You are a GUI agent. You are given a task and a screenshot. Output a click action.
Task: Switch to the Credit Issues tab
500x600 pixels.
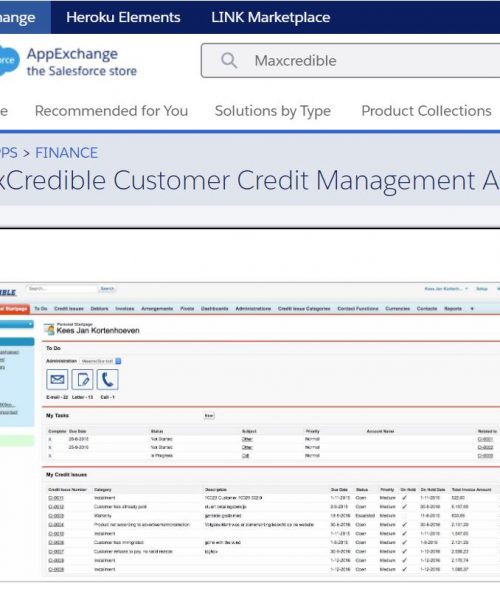69,308
